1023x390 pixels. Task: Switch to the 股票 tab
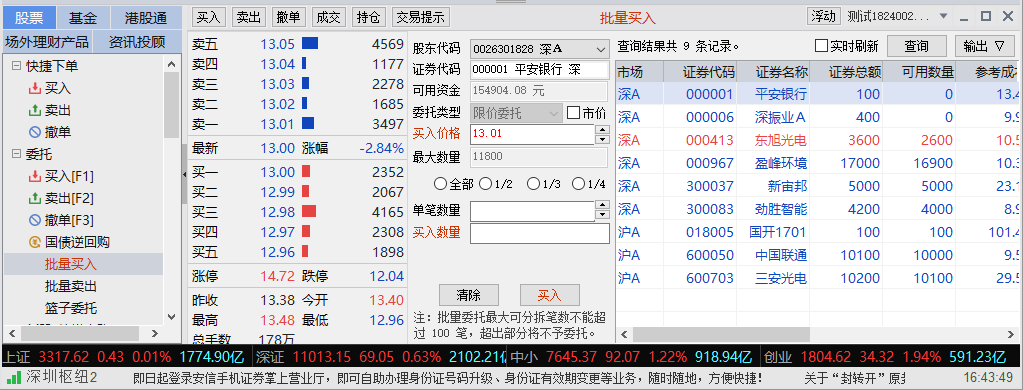click(x=29, y=18)
